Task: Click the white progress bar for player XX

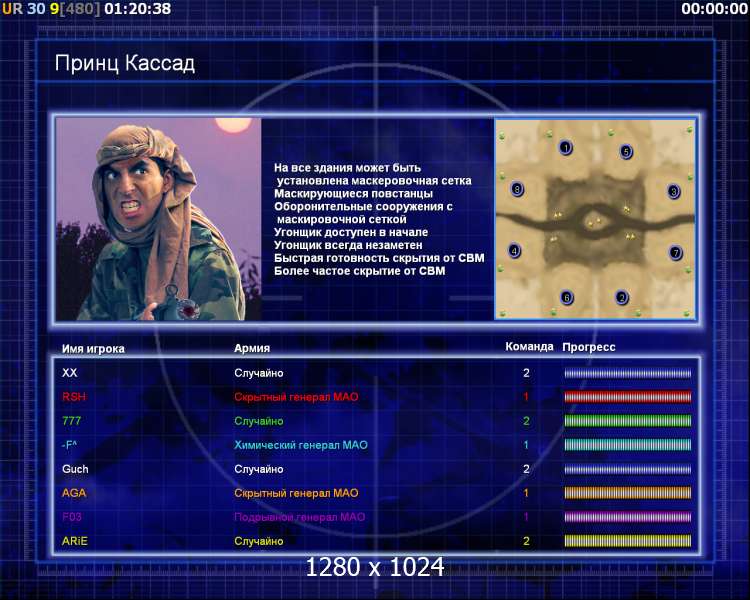Action: pyautogui.click(x=628, y=373)
